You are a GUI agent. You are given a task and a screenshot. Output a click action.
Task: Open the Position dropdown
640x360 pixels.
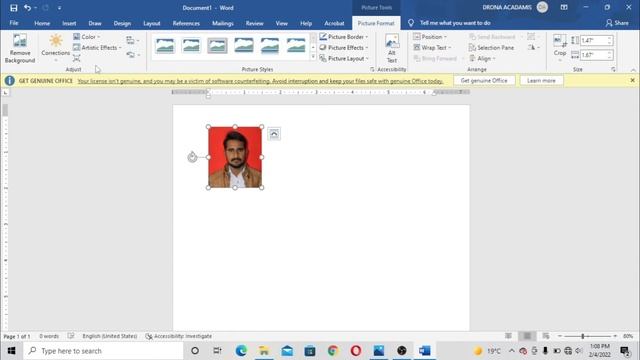[x=430, y=37]
